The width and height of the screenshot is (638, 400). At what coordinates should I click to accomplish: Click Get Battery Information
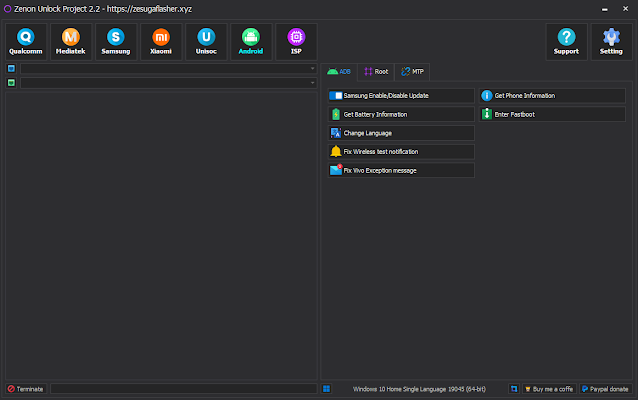(x=401, y=114)
